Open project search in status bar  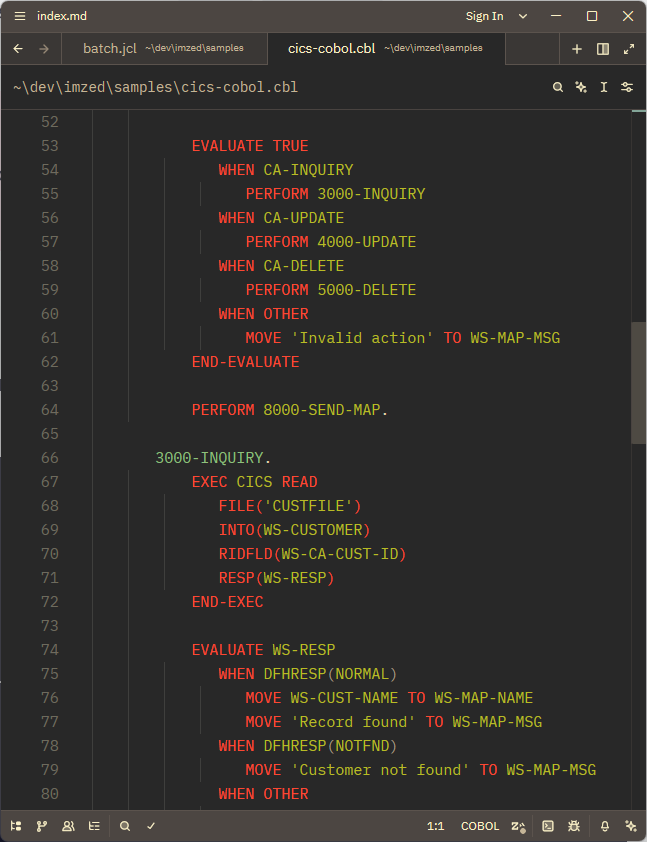[125, 826]
